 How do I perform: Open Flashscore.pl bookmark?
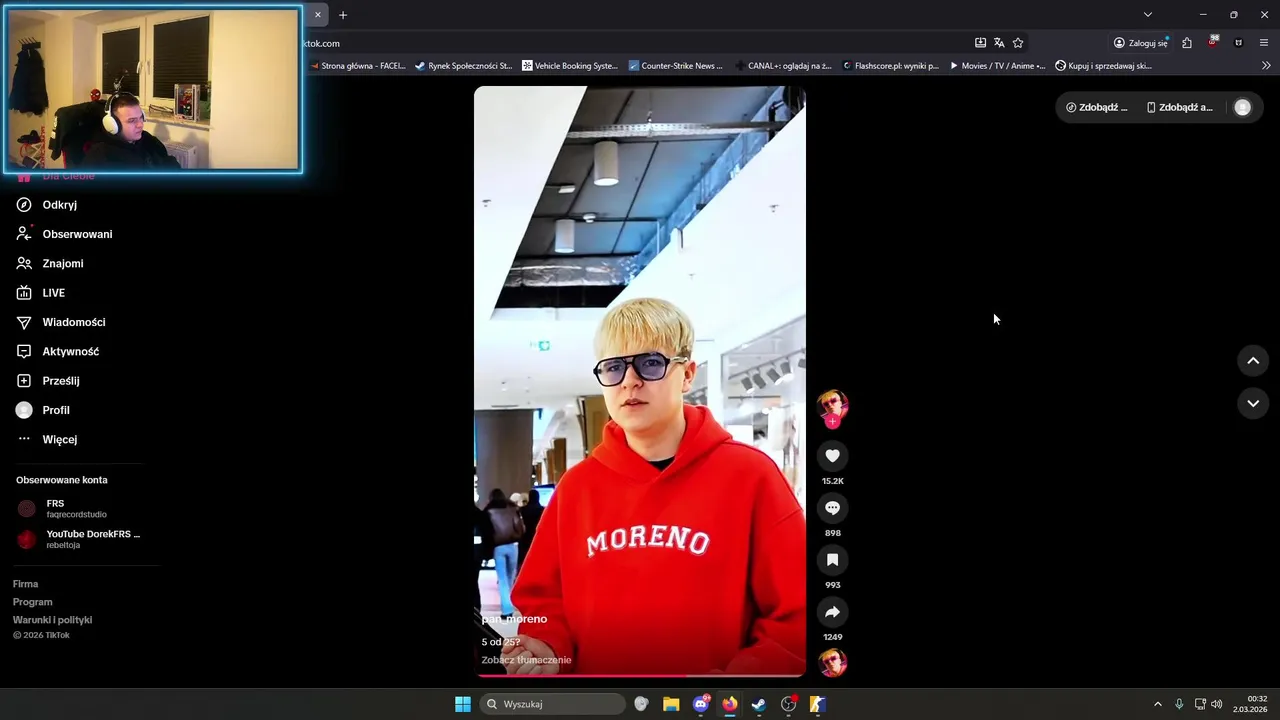click(890, 66)
